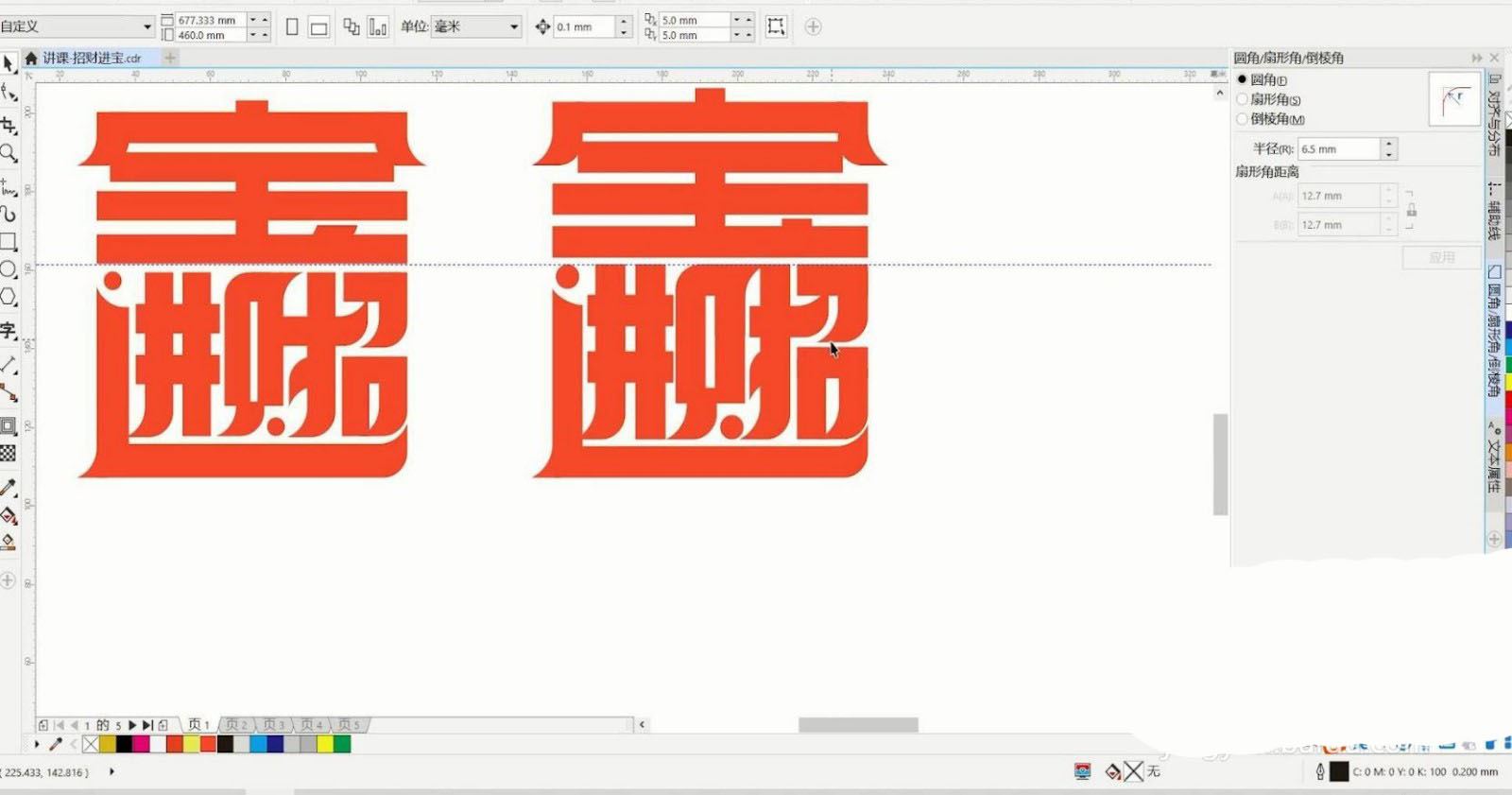1512x795 pixels.
Task: Click the 讲课-招财进宝.cdr document tab
Action: coord(92,58)
